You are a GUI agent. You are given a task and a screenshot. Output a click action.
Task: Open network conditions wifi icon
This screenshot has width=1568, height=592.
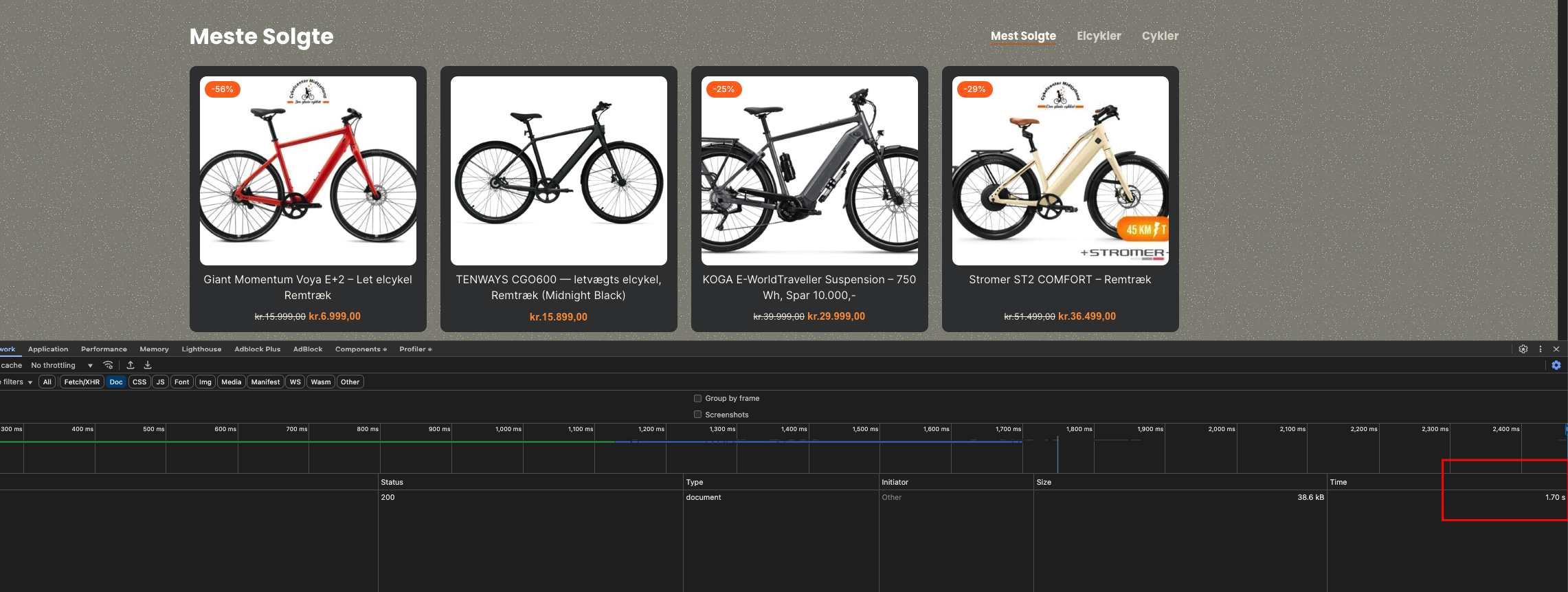tap(108, 365)
